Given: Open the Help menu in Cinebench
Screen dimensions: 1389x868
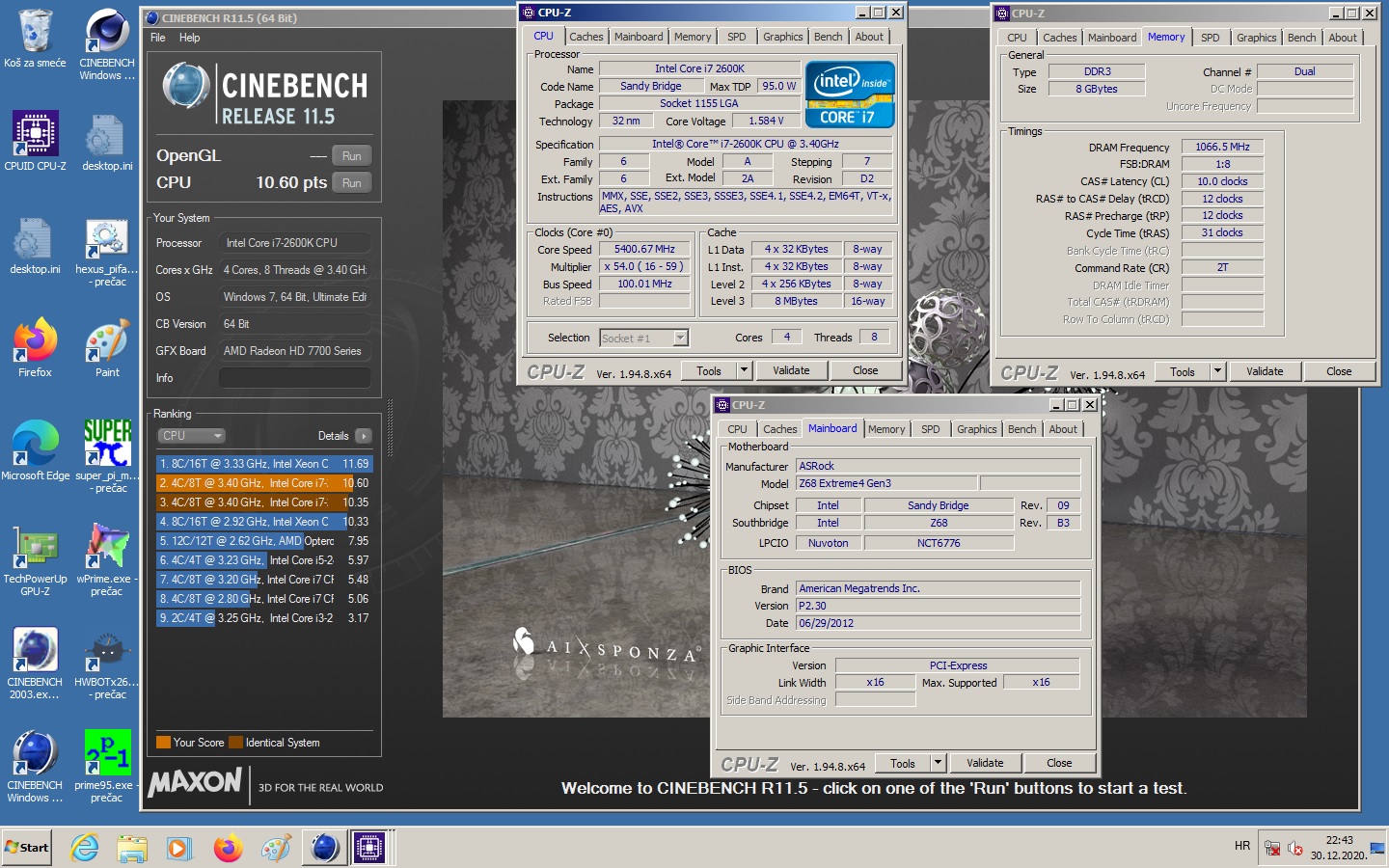Looking at the screenshot, I should click(189, 38).
